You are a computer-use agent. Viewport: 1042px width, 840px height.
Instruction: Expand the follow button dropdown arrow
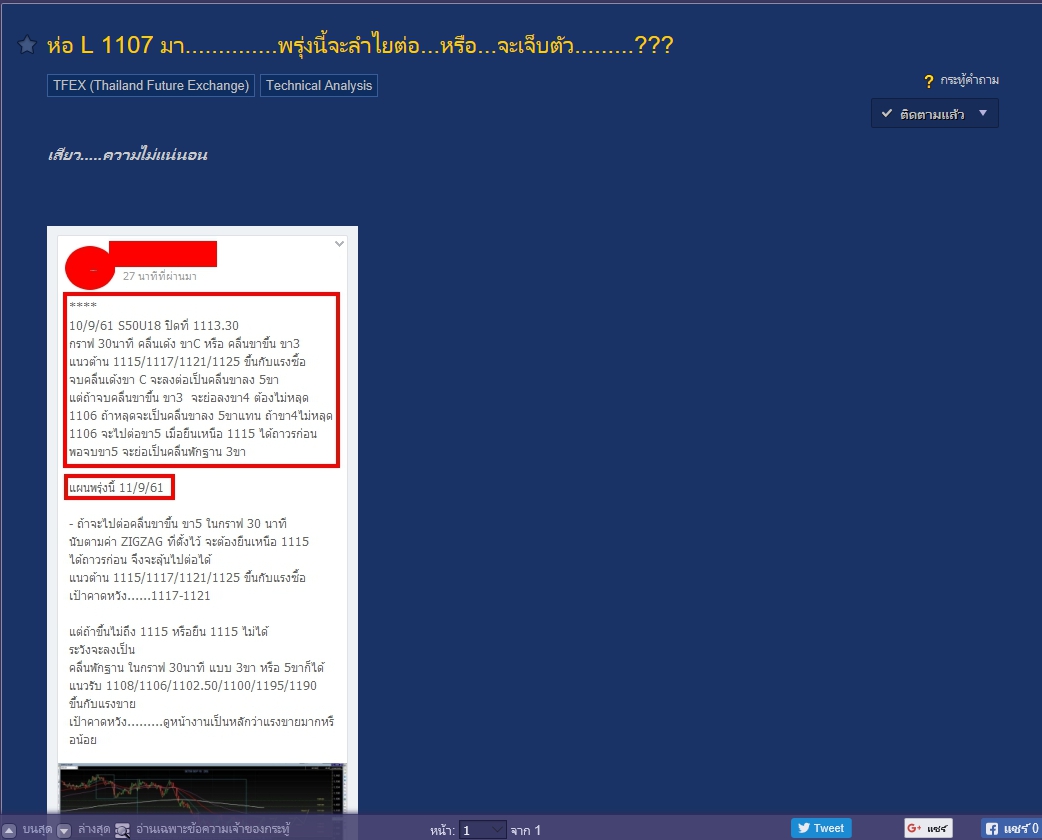click(983, 113)
